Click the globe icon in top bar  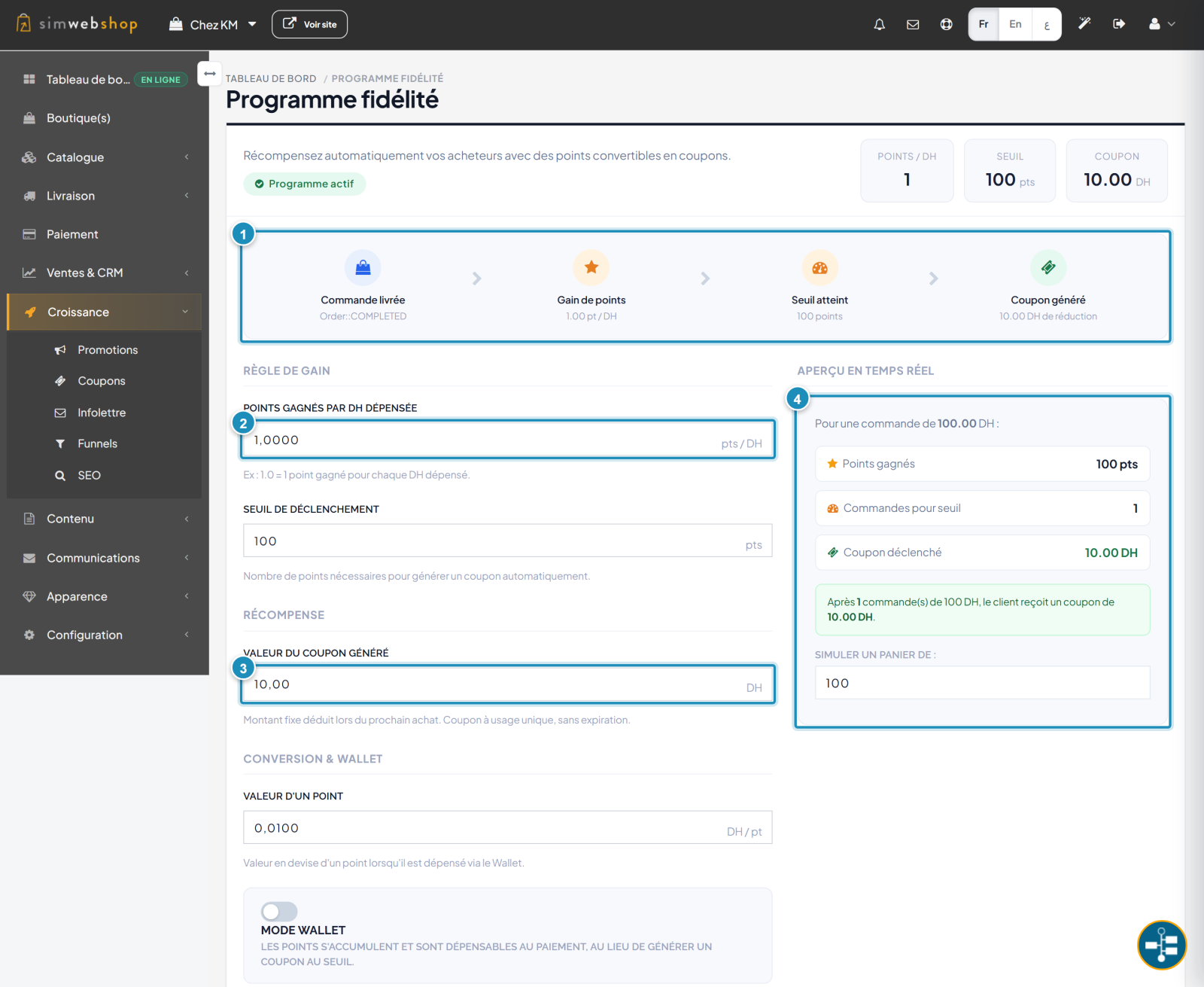[946, 24]
